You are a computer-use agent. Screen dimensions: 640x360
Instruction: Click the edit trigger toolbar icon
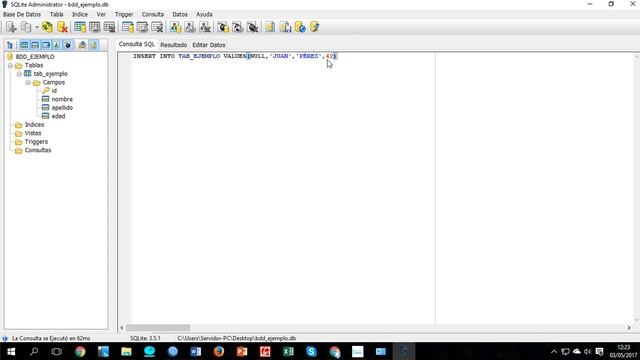pos(238,27)
